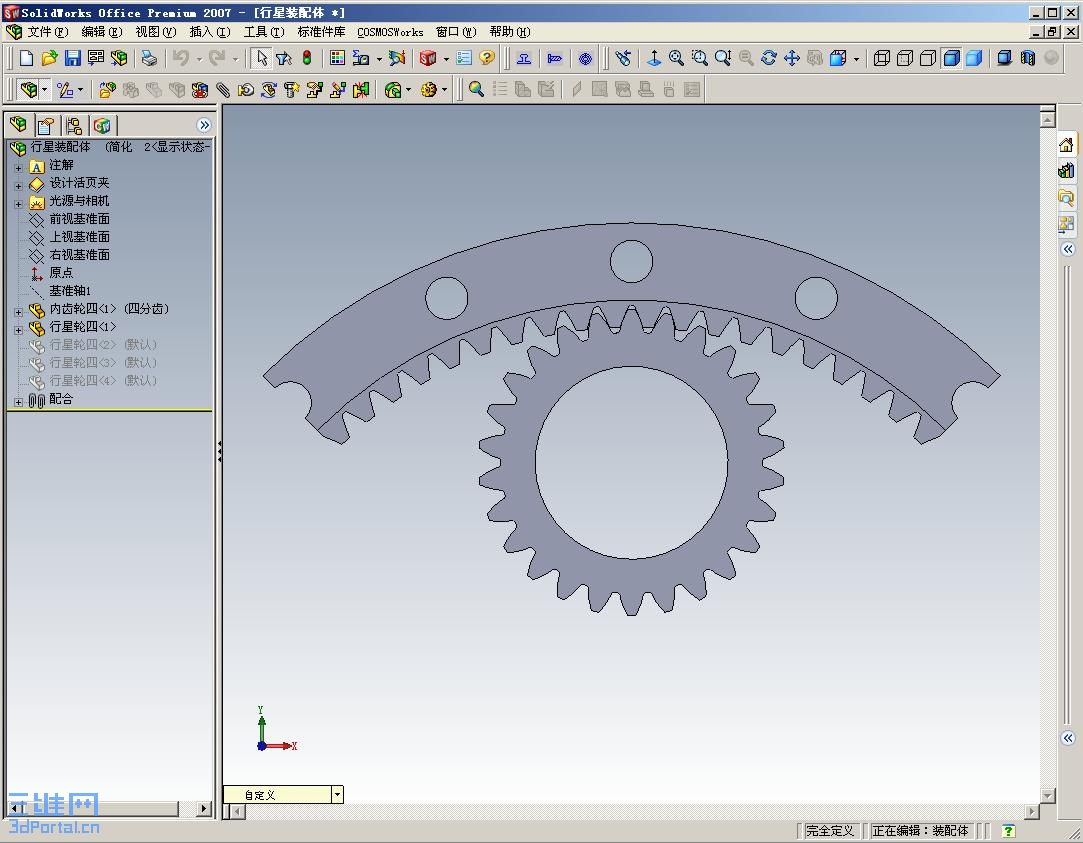Expand the 设计活页夹 node

pyautogui.click(x=19, y=185)
